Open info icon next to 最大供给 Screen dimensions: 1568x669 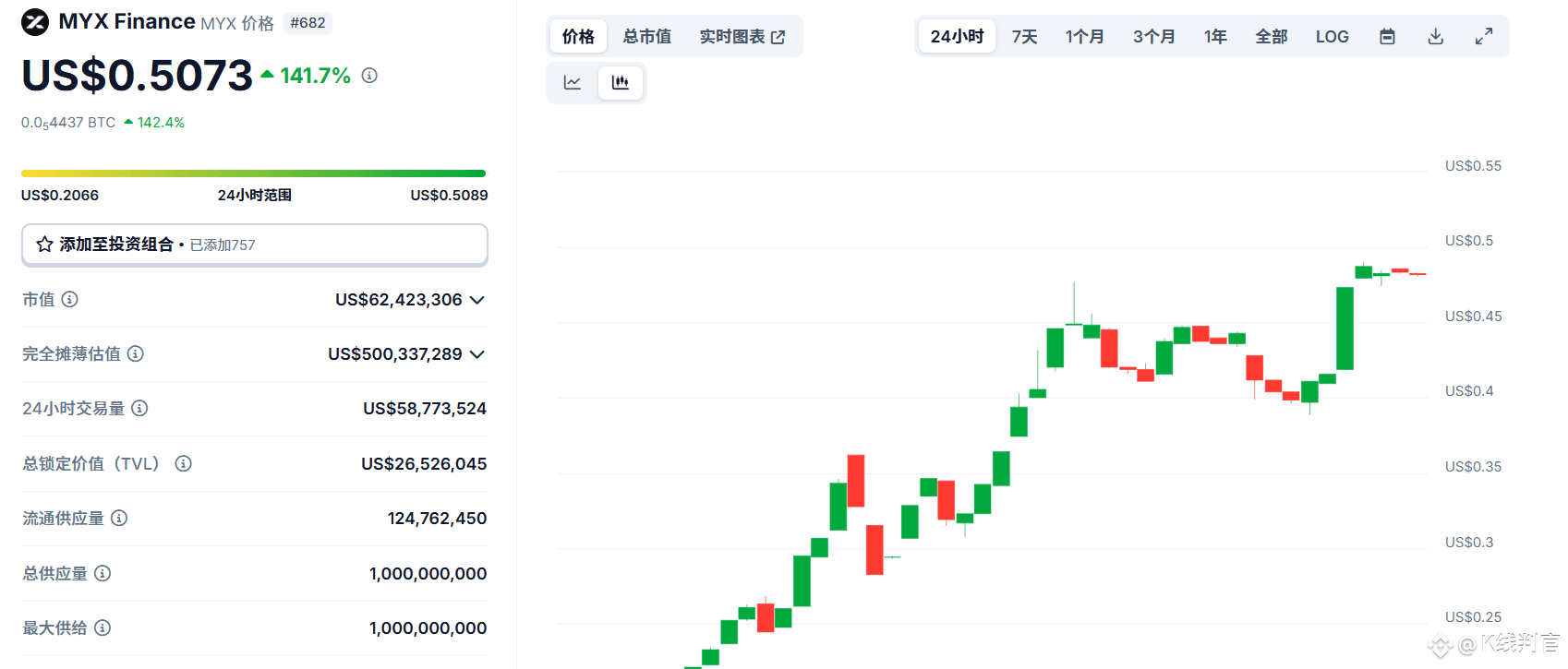103,627
